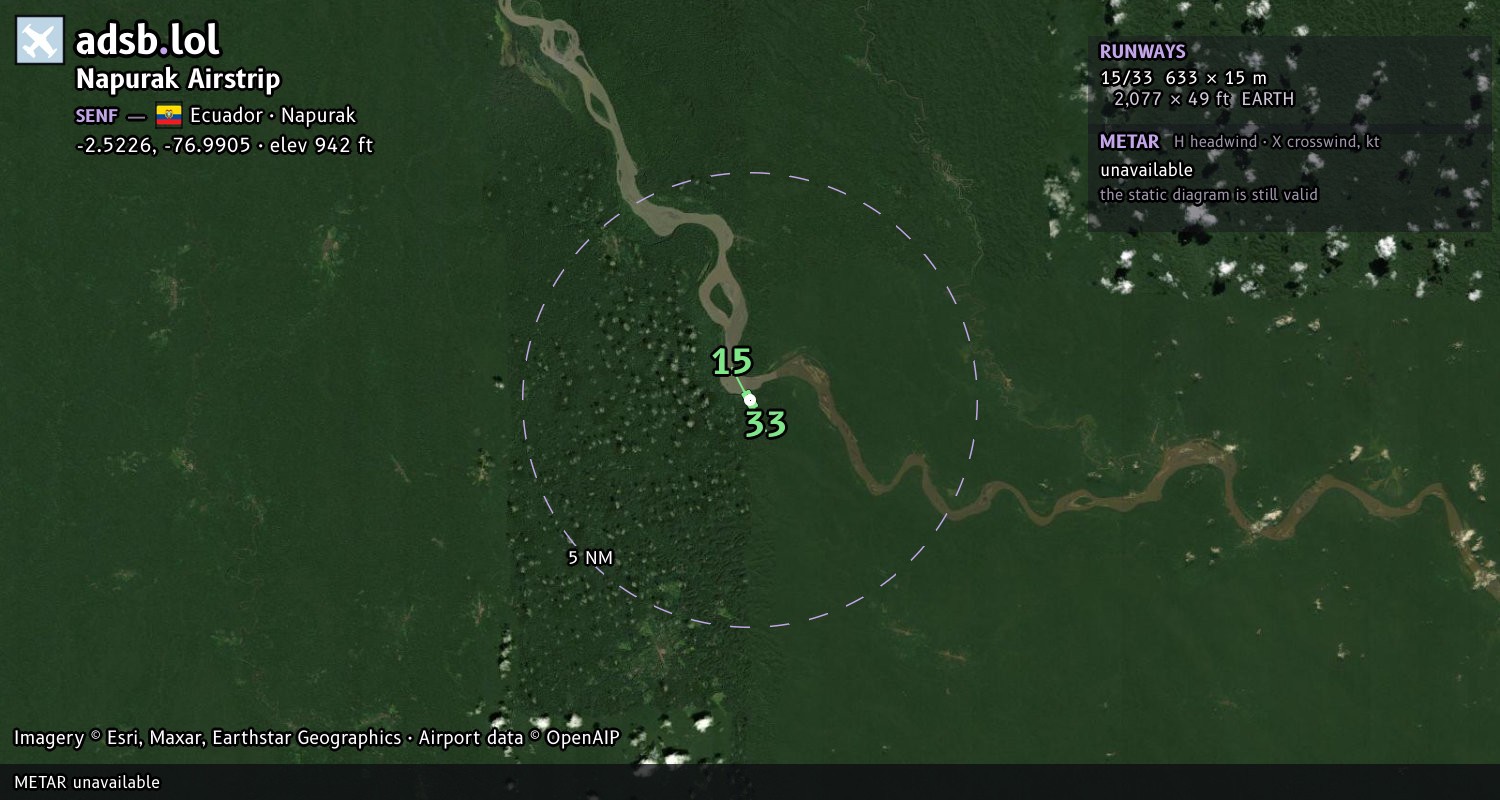
Task: Click the "Ecuador · Napurak" location text
Action: click(x=273, y=115)
